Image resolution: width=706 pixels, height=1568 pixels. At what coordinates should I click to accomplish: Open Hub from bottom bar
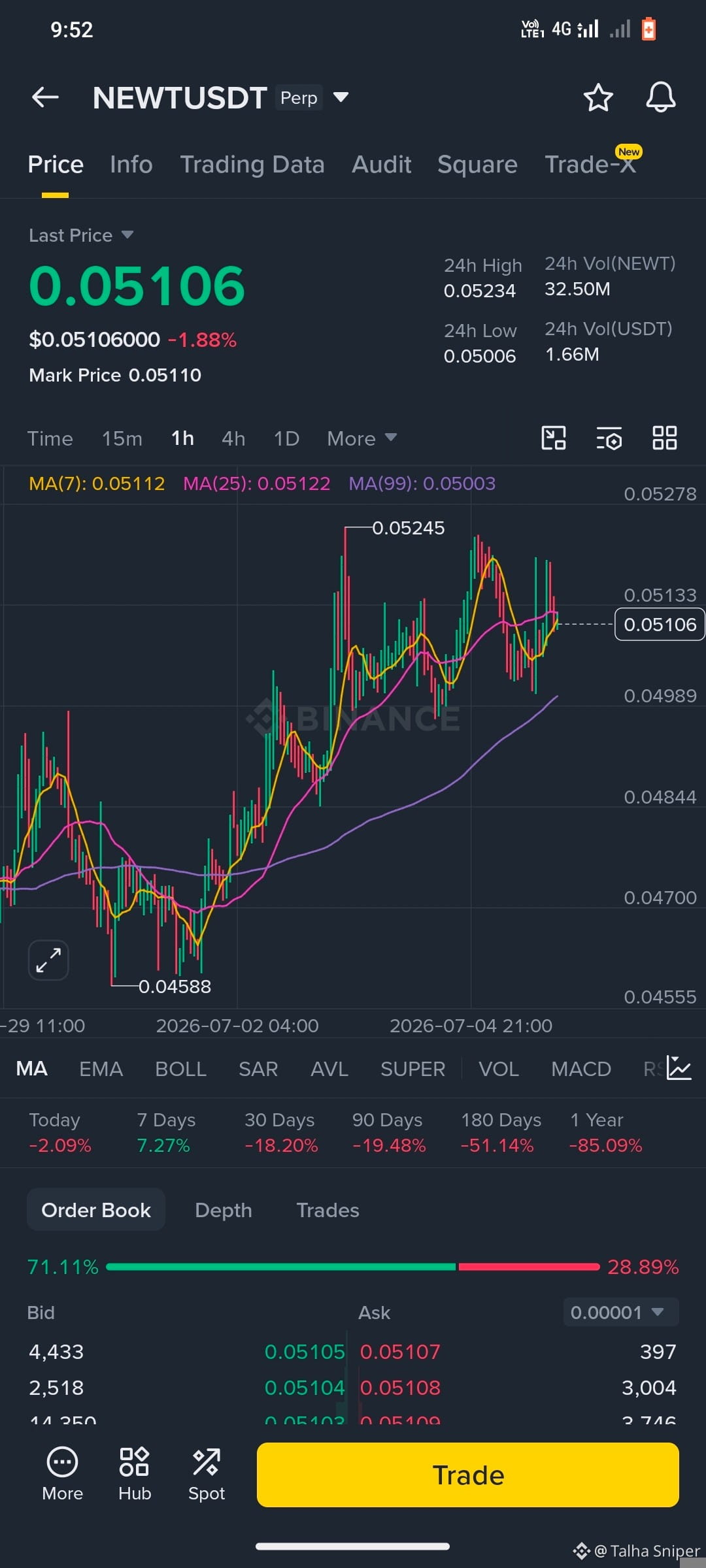point(135,1475)
